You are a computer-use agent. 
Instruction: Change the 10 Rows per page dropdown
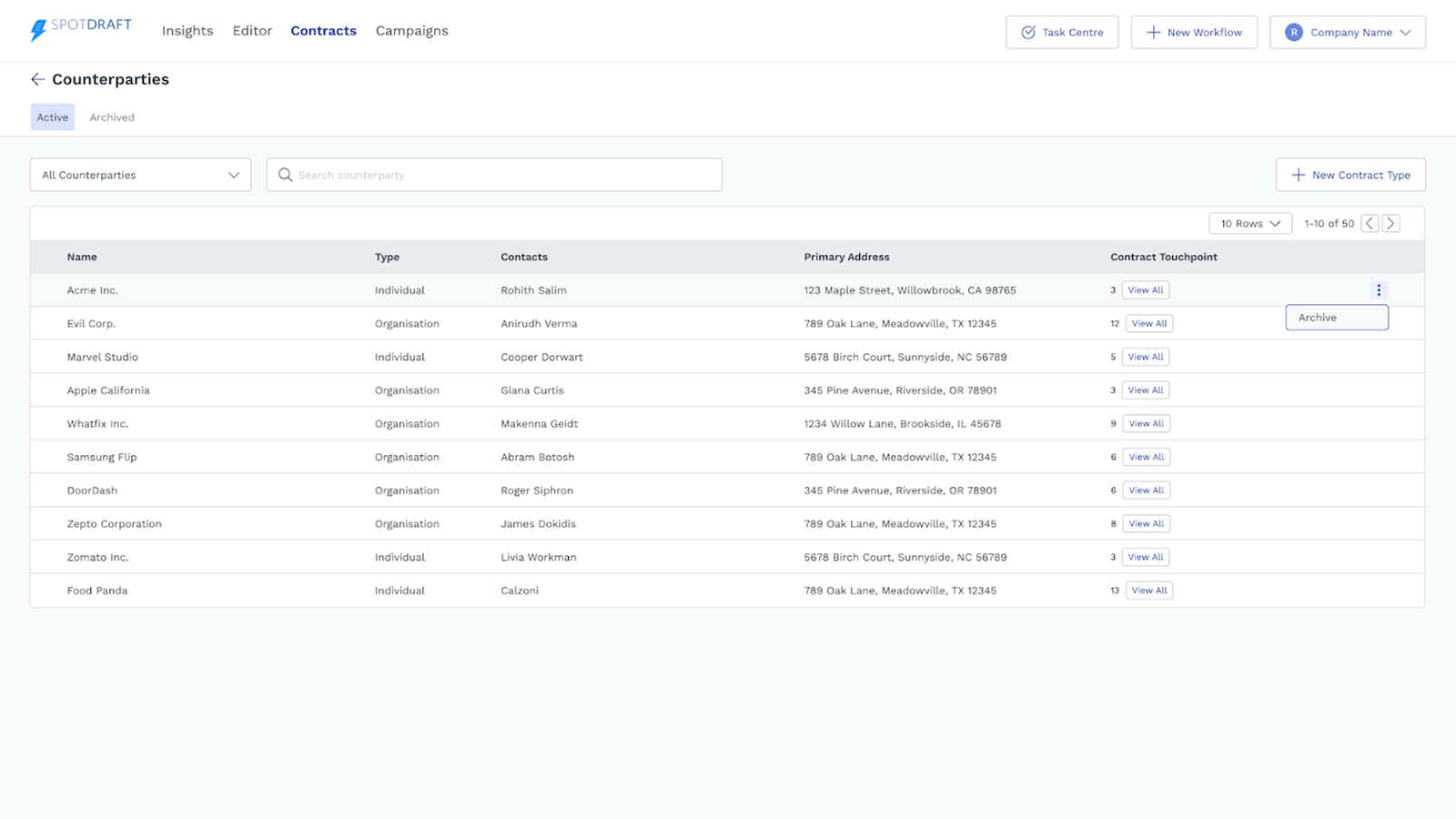click(1250, 223)
